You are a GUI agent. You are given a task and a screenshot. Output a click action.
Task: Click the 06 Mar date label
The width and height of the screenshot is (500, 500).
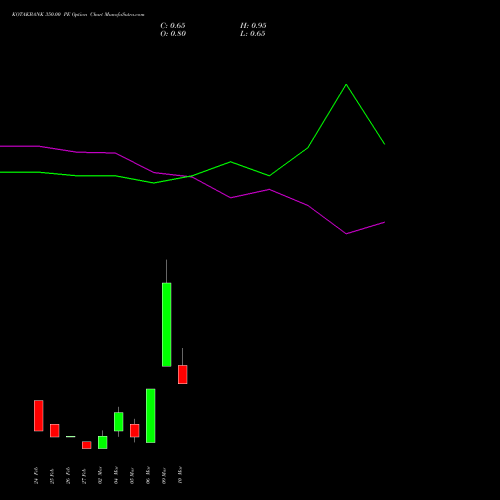click(x=148, y=475)
